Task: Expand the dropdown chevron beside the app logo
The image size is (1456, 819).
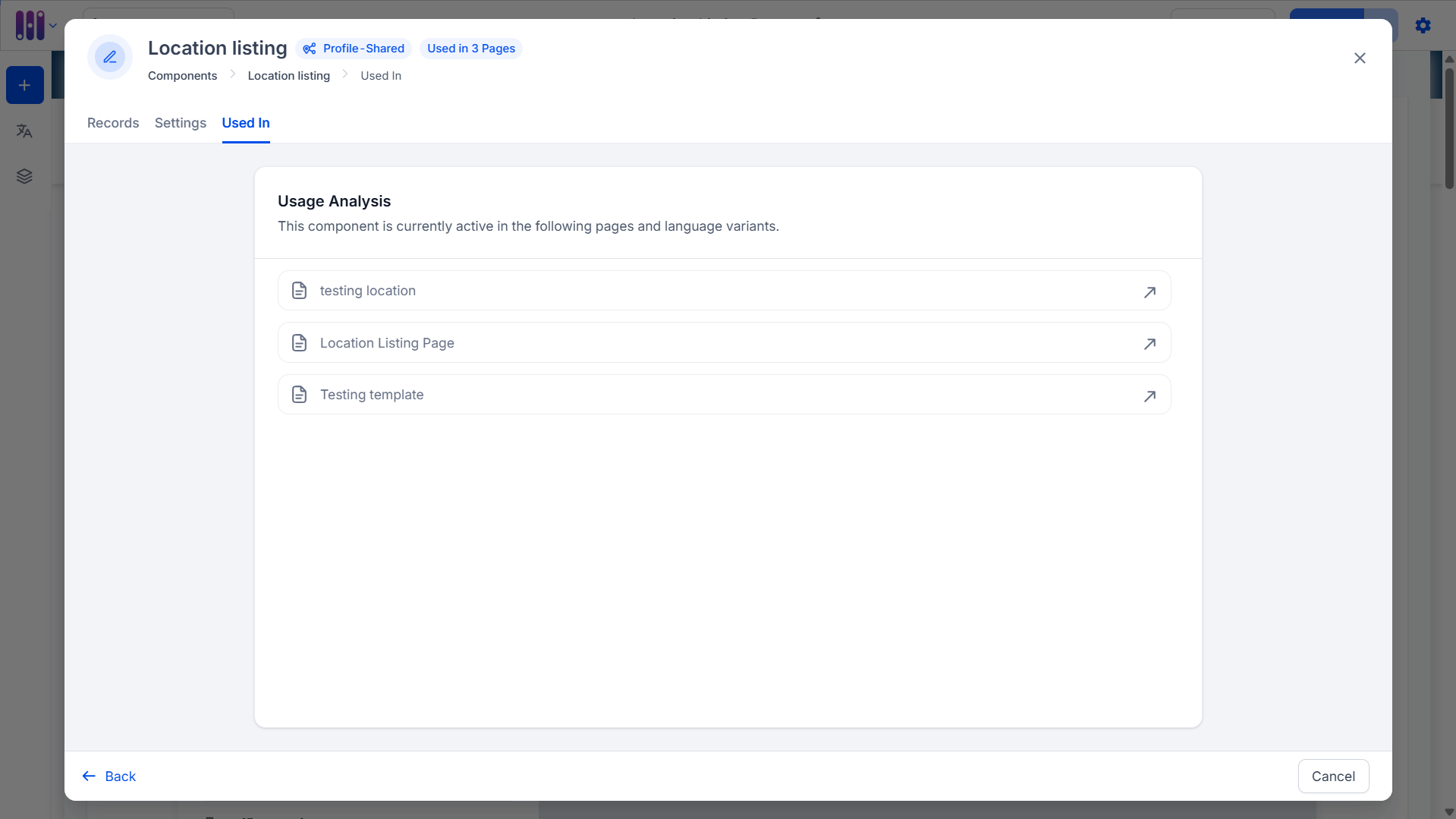Action: coord(53,26)
